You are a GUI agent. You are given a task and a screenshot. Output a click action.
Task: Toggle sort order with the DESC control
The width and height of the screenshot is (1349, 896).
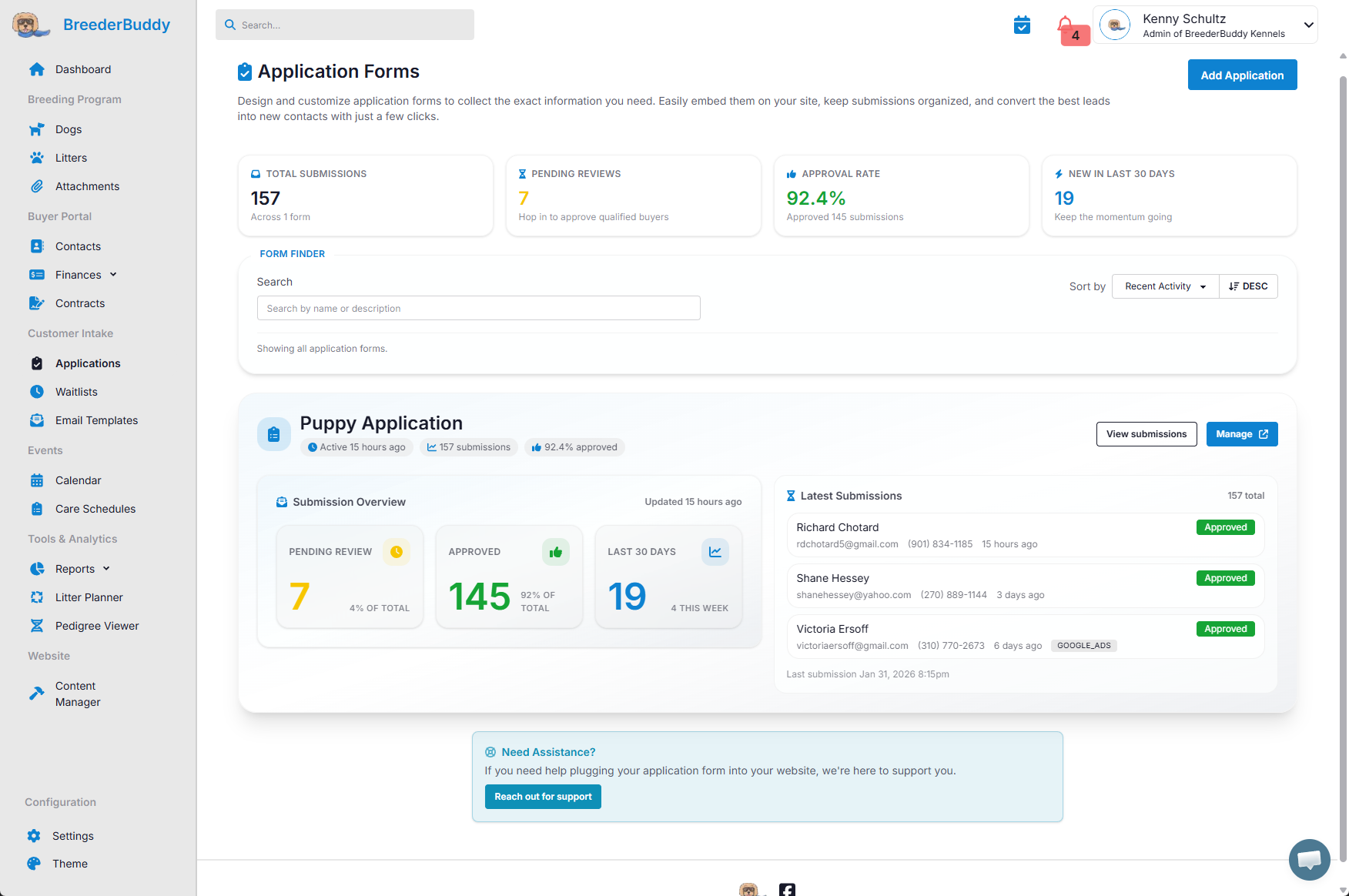1247,286
